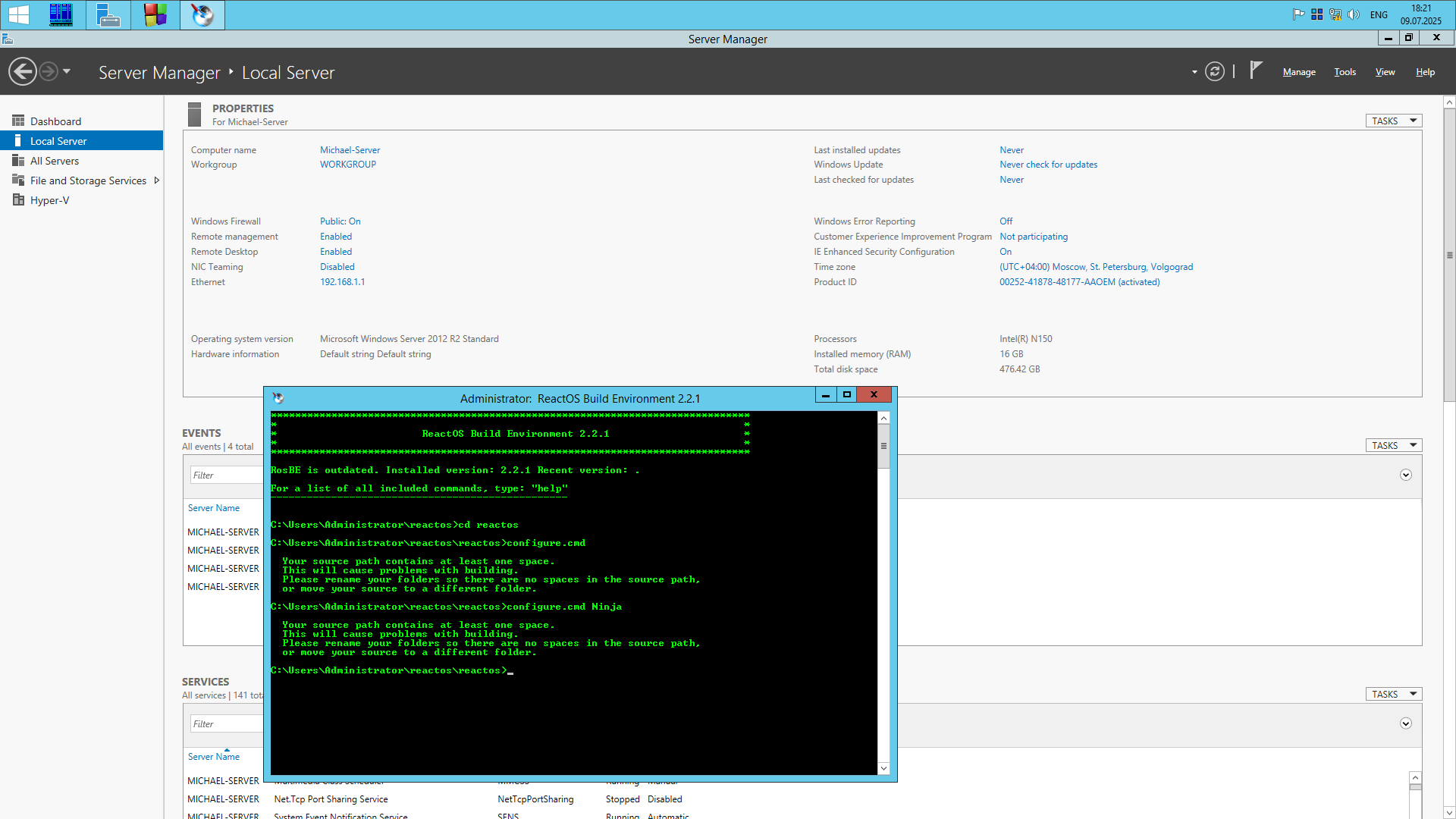The image size is (1456, 819).
Task: Click Windows Firewall 'Public: On' setting
Action: point(340,221)
